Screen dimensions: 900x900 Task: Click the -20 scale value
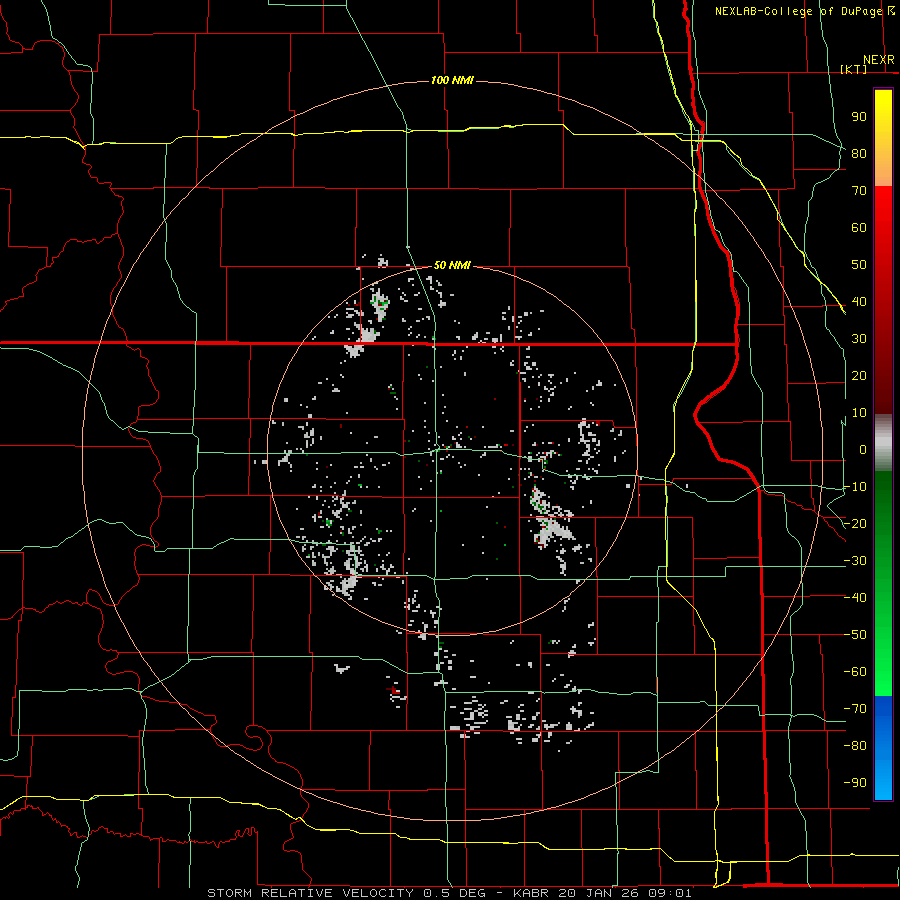pyautogui.click(x=855, y=523)
